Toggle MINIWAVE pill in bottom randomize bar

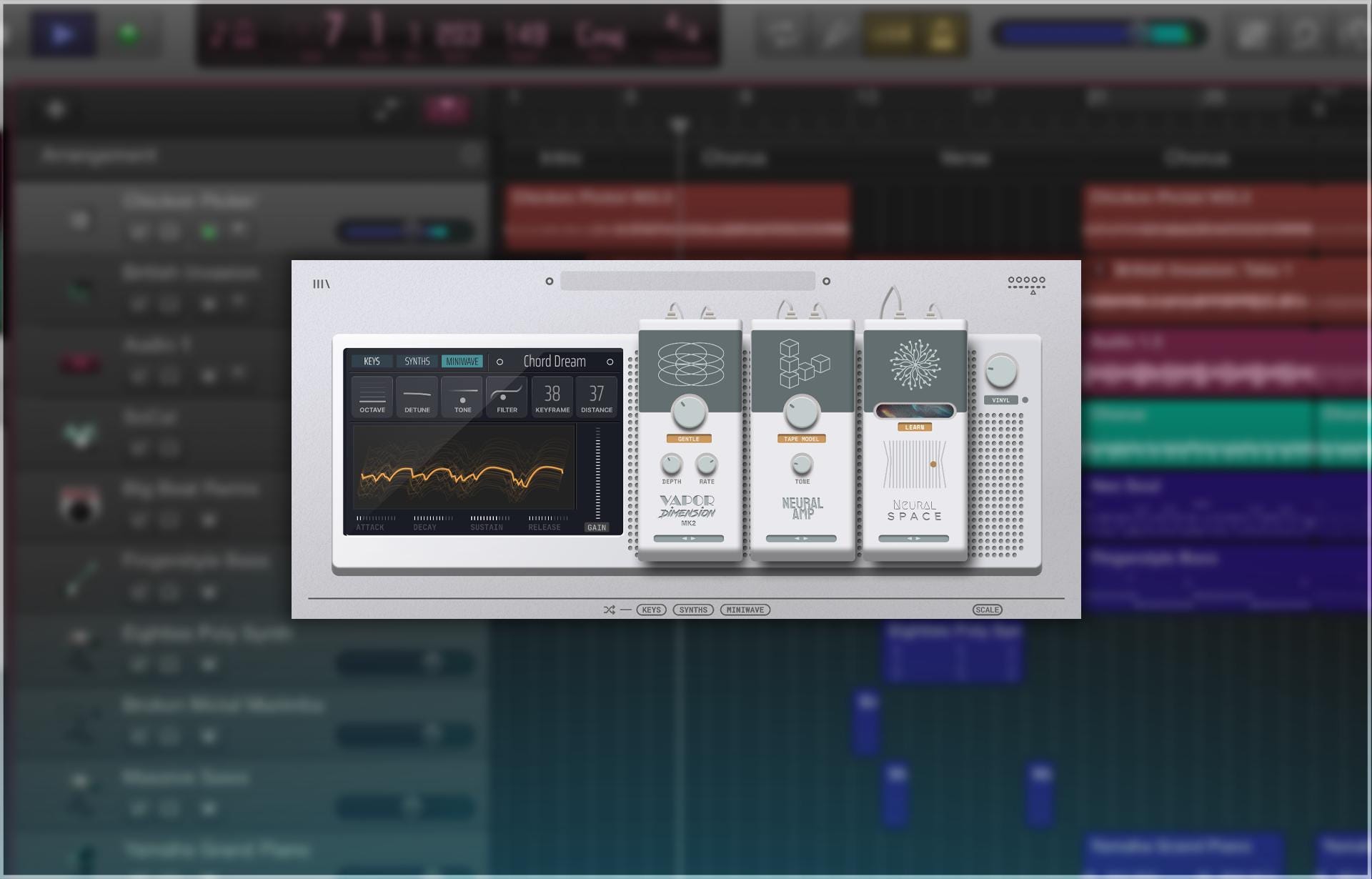[745, 610]
